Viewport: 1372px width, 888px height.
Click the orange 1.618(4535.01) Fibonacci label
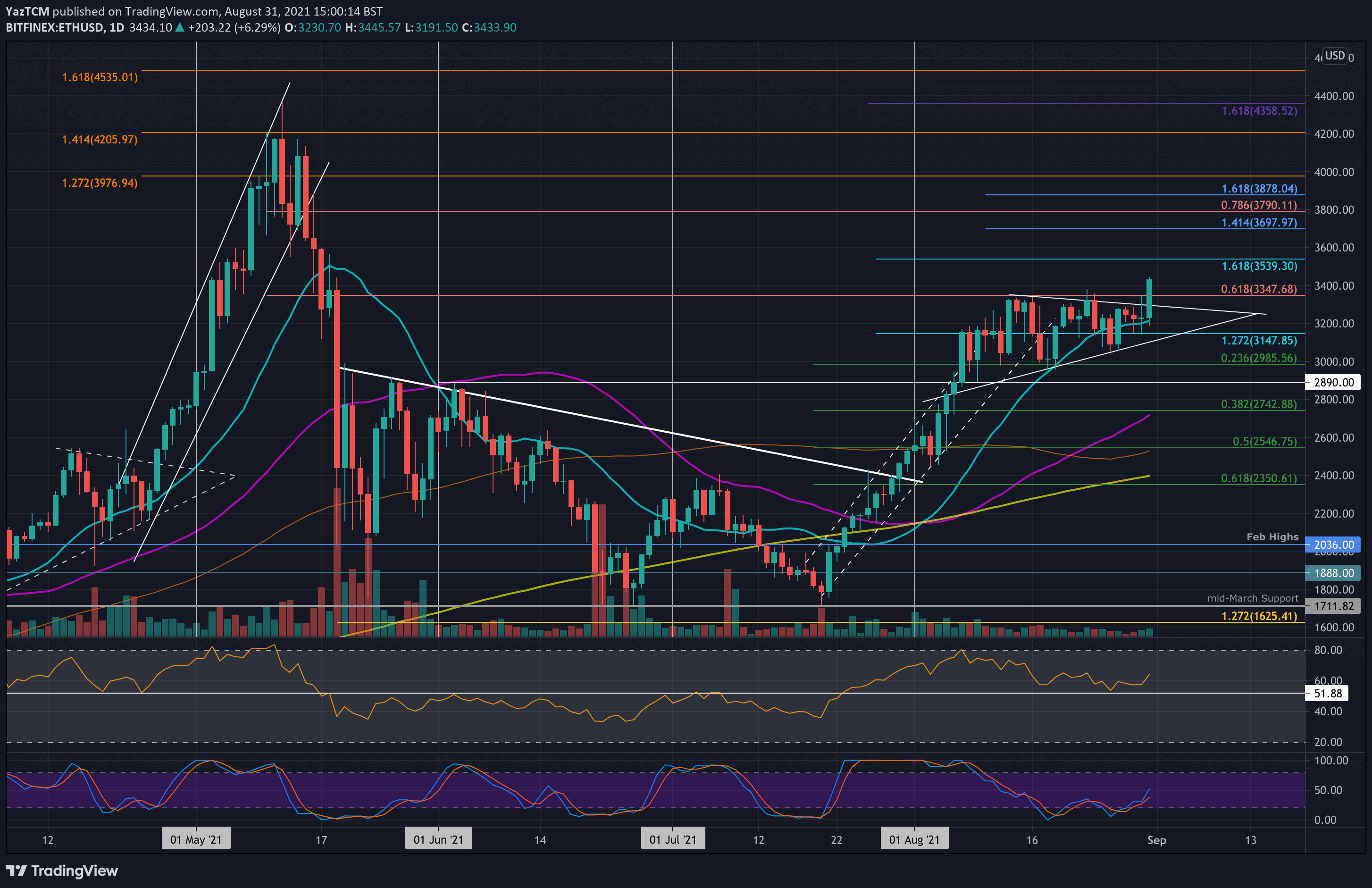click(100, 77)
